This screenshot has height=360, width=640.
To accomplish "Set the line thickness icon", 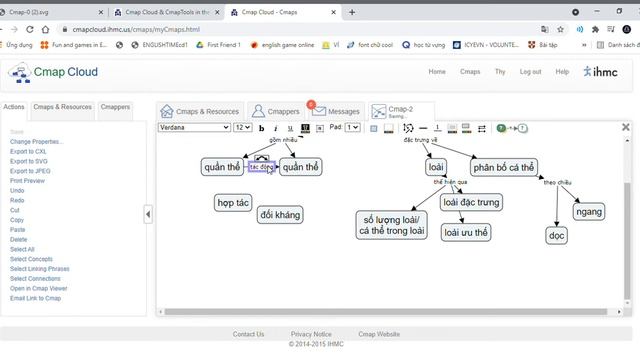I will (x=438, y=128).
